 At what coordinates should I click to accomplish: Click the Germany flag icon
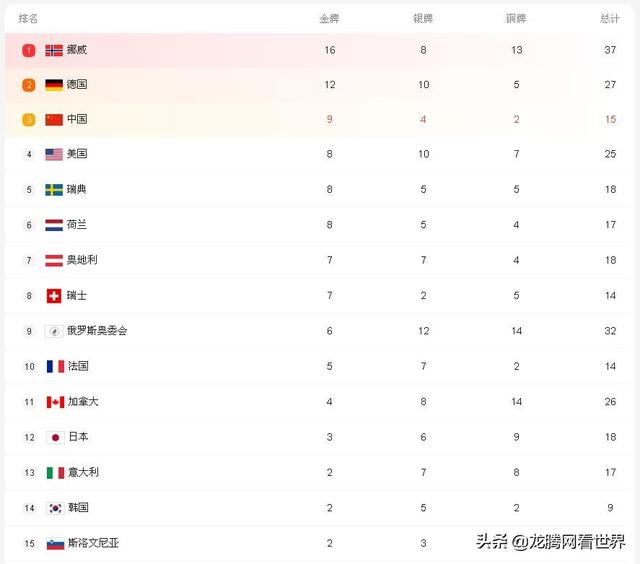click(x=54, y=85)
